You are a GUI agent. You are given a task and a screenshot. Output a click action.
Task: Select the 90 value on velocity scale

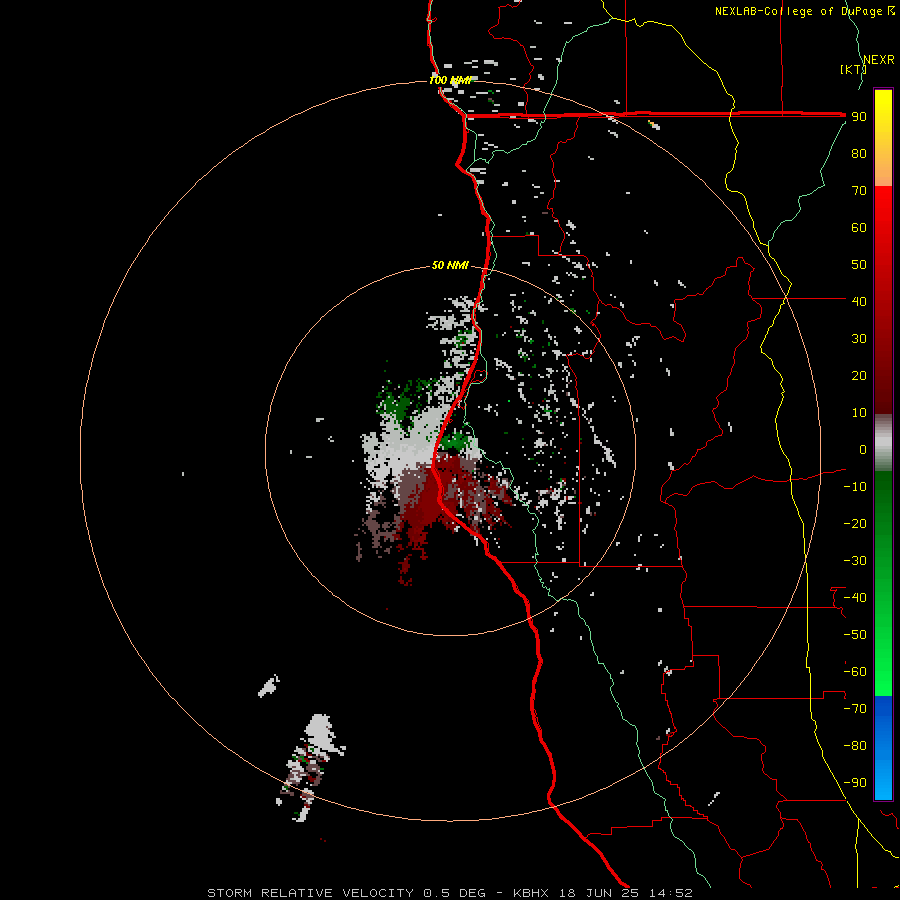[859, 117]
